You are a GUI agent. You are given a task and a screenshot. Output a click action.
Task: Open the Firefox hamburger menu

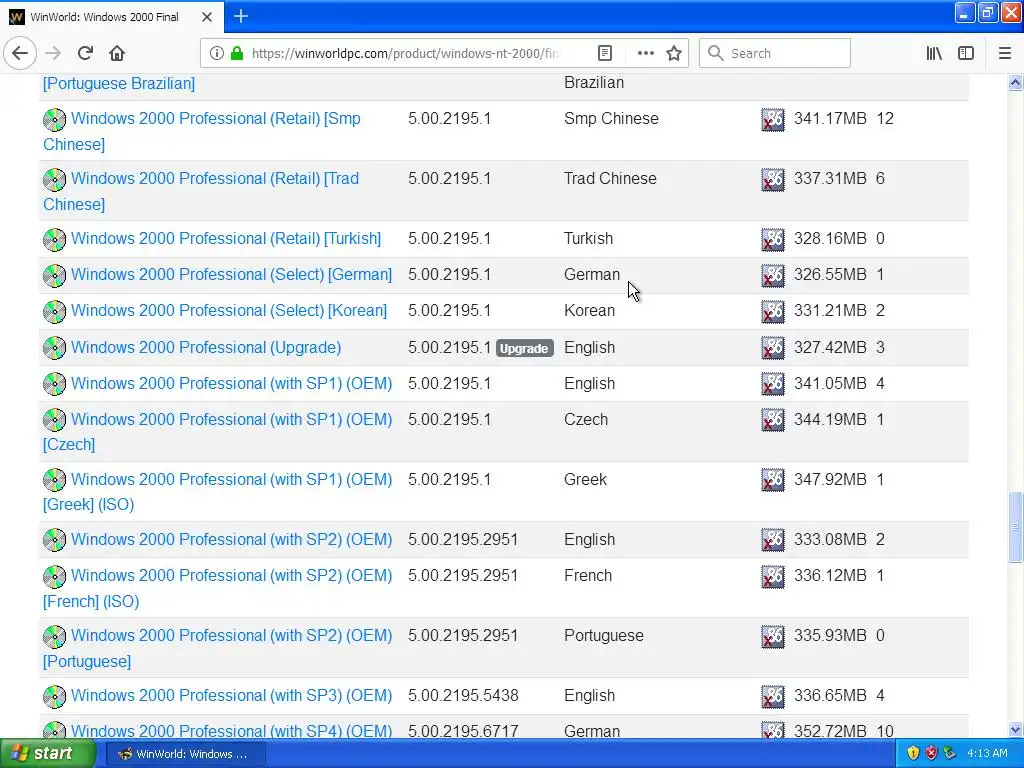[x=1005, y=53]
